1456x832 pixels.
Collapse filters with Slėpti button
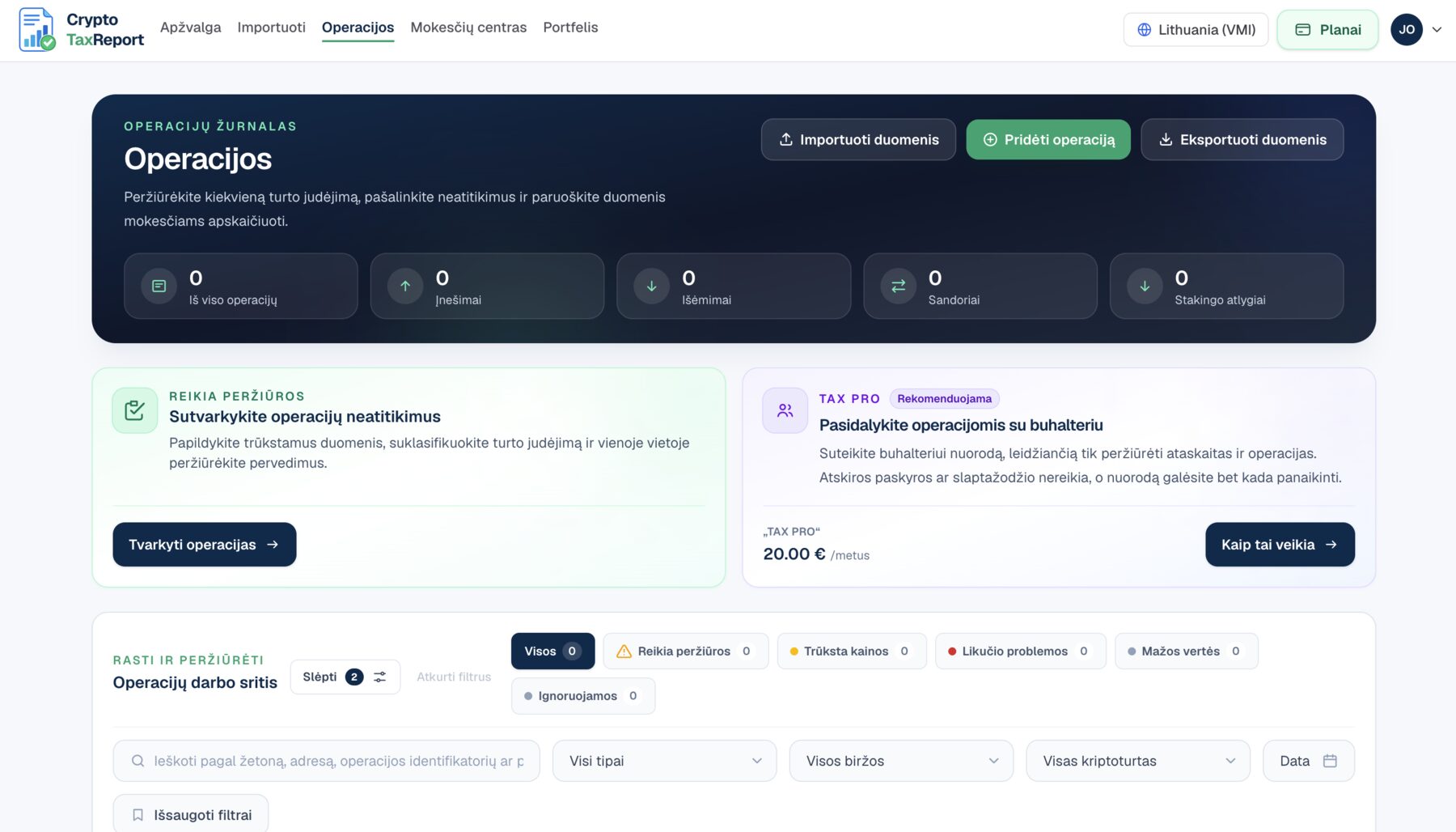tap(345, 677)
